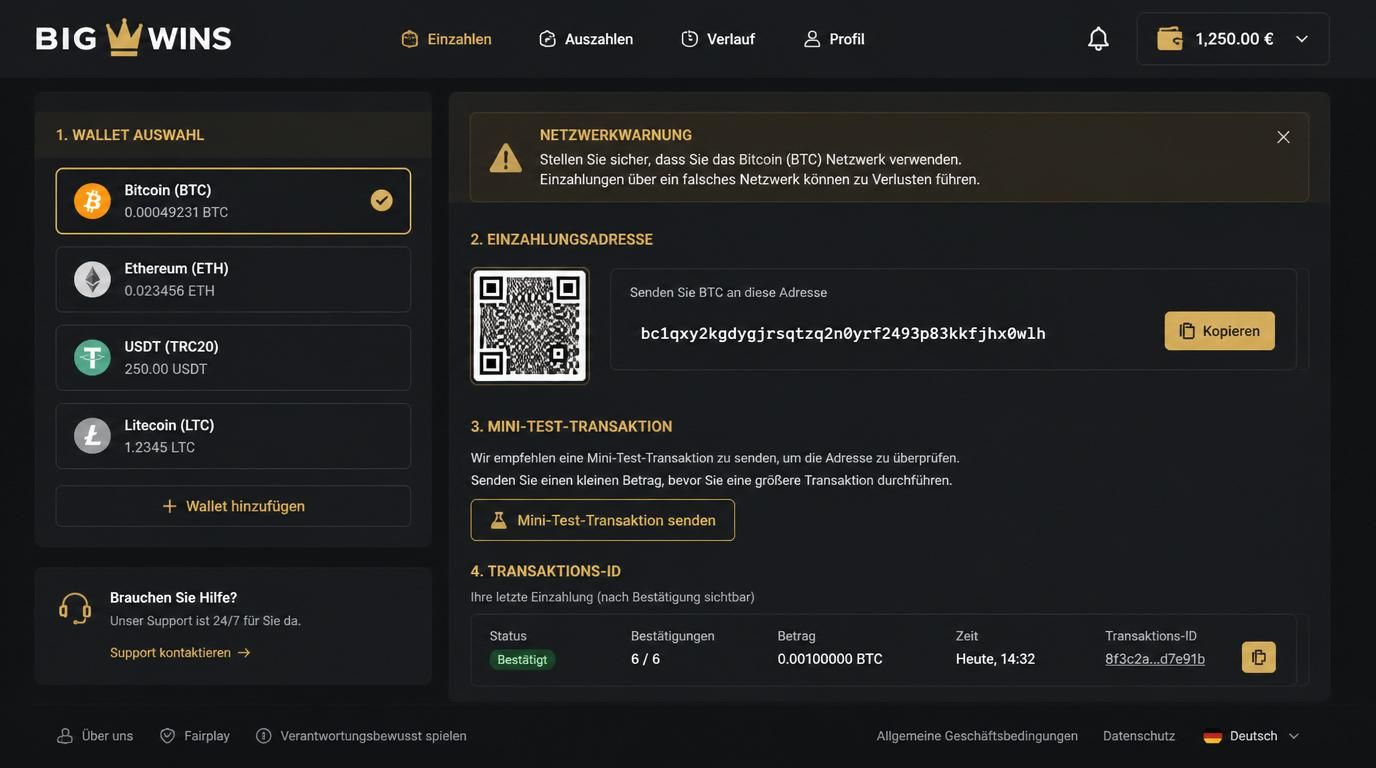1376x768 pixels.
Task: Follow the Support kontaktieren link
Action: pos(180,653)
